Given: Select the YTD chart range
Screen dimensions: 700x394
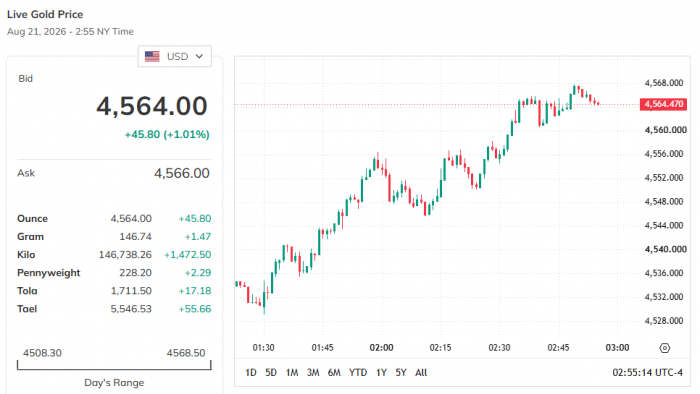Looking at the screenshot, I should click(x=358, y=373).
